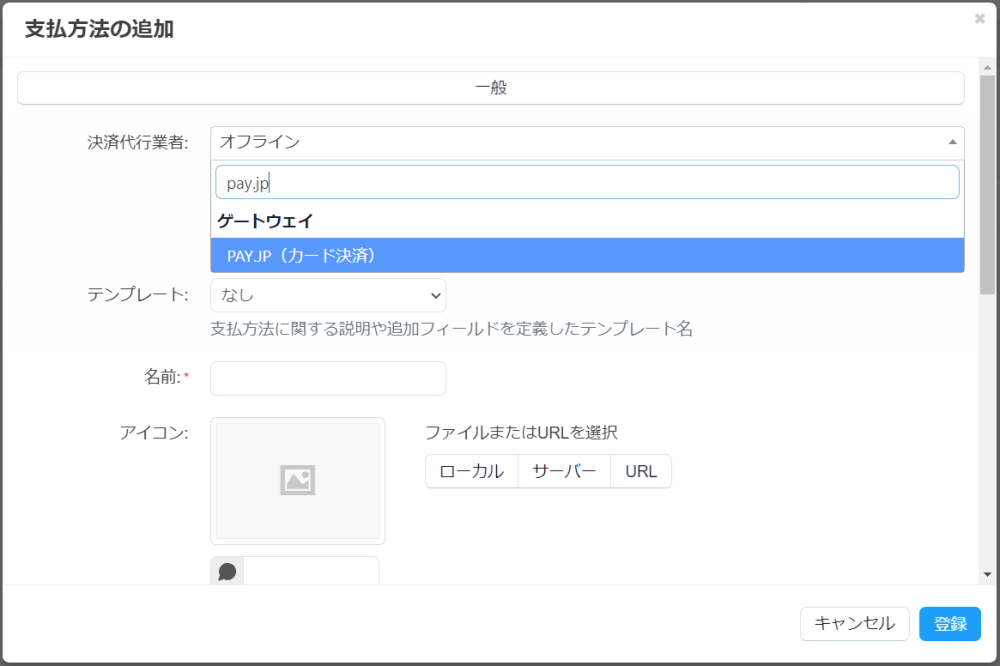Close the dialog with the X icon
The image size is (1000, 666).
click(x=979, y=18)
